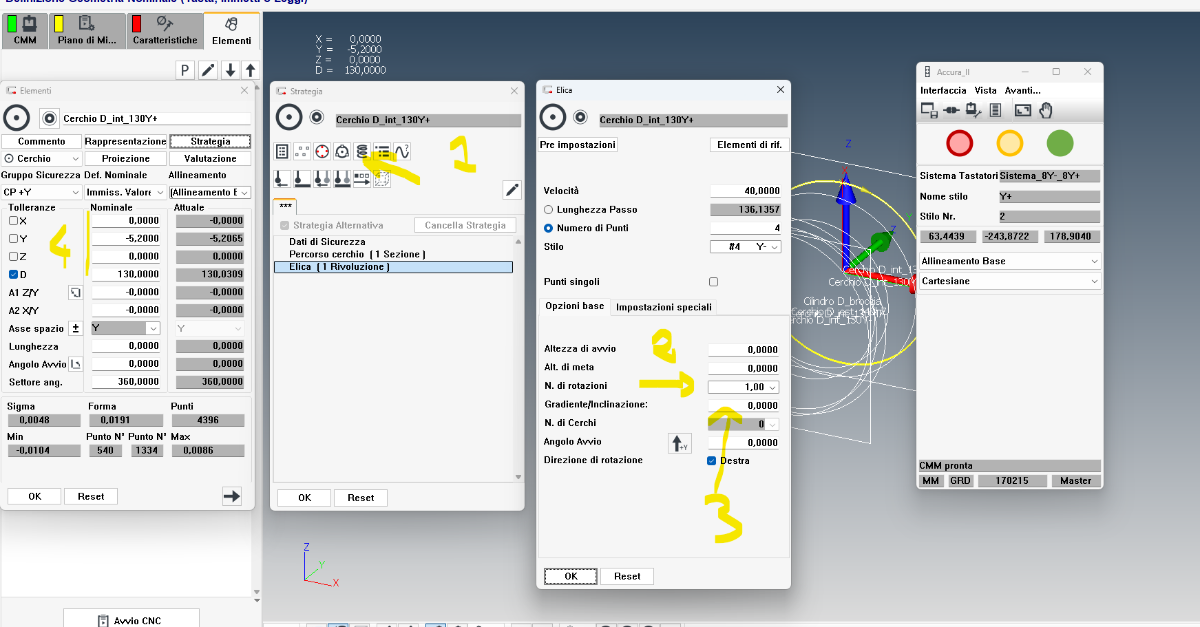Switch to the Impostazioni speciali tab
The height and width of the screenshot is (627, 1200).
click(x=664, y=307)
